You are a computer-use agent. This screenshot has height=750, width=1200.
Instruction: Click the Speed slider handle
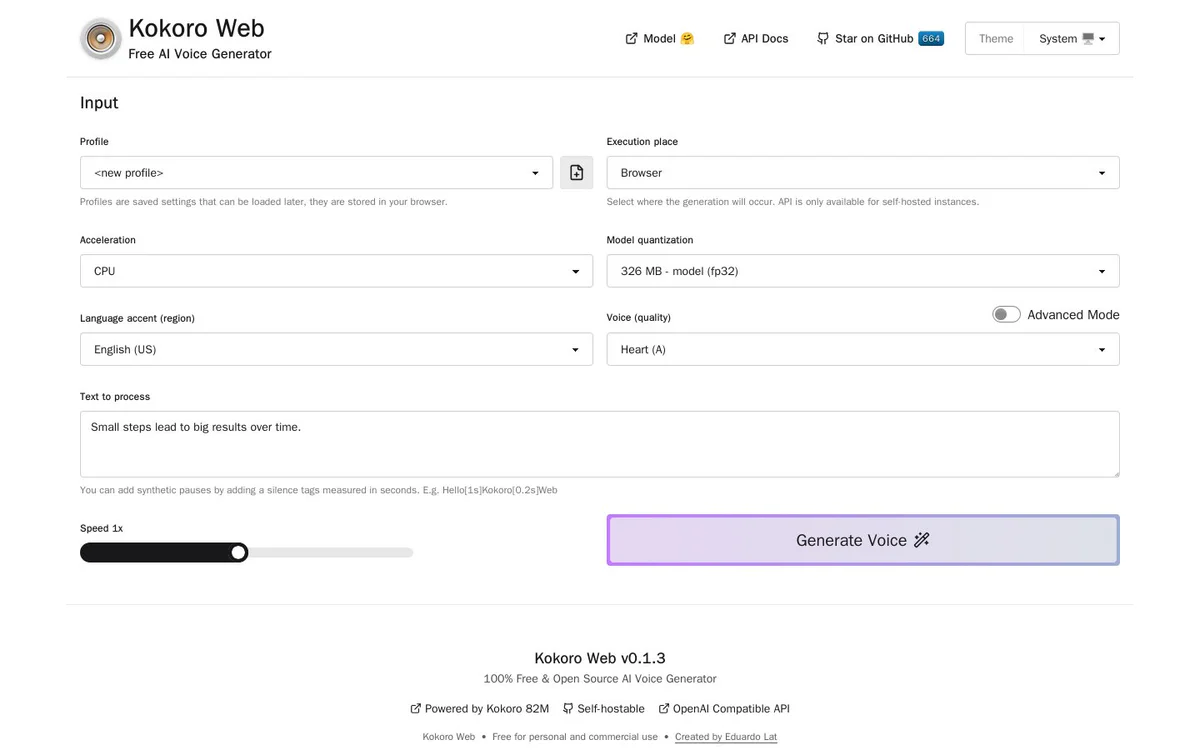pos(238,553)
